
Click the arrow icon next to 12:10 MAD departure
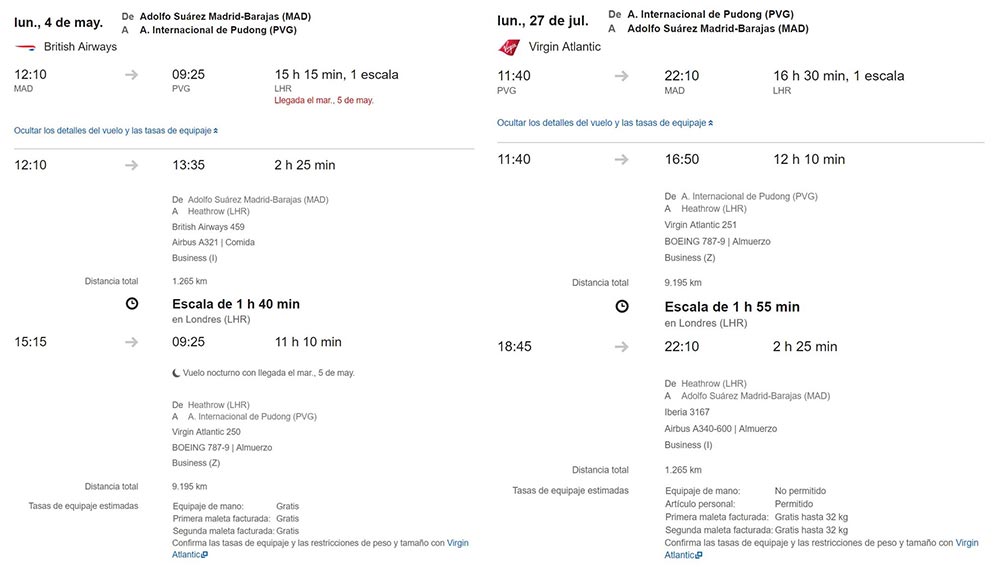[x=132, y=75]
